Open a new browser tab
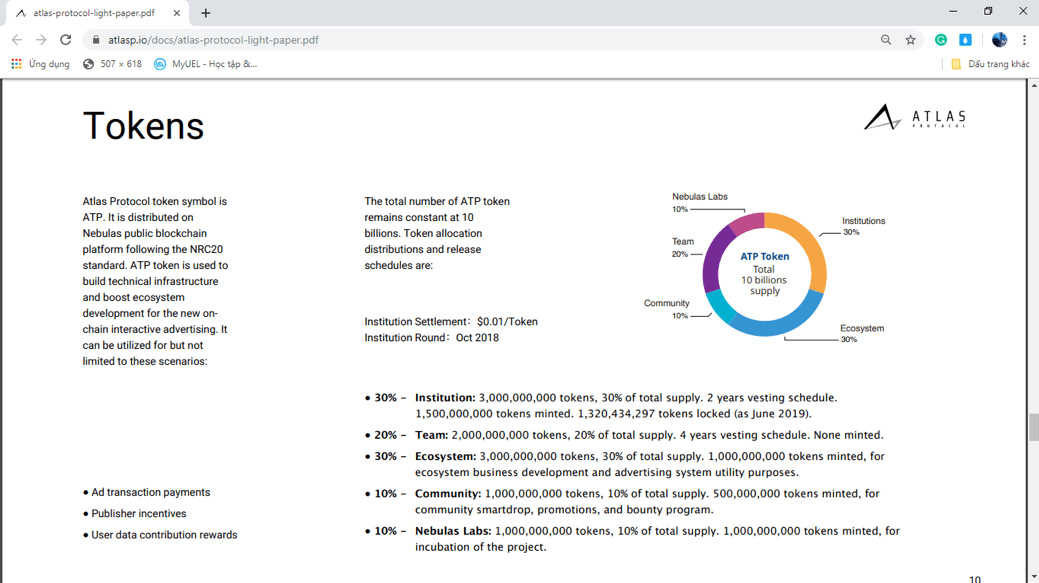Viewport: 1039px width, 583px height. tap(205, 13)
